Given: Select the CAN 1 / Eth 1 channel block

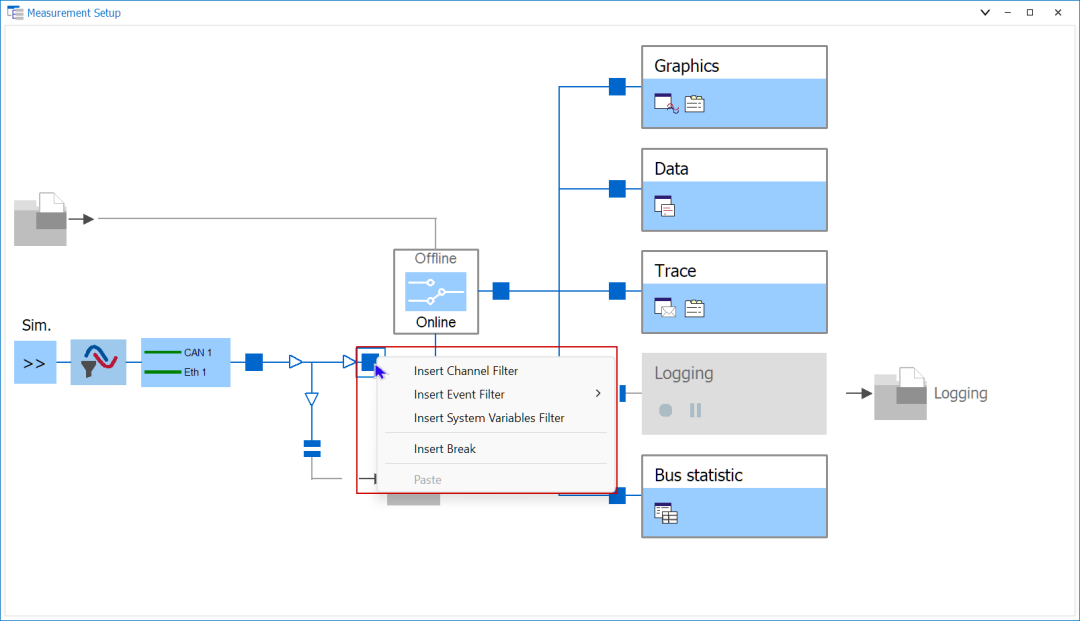Looking at the screenshot, I should point(186,362).
